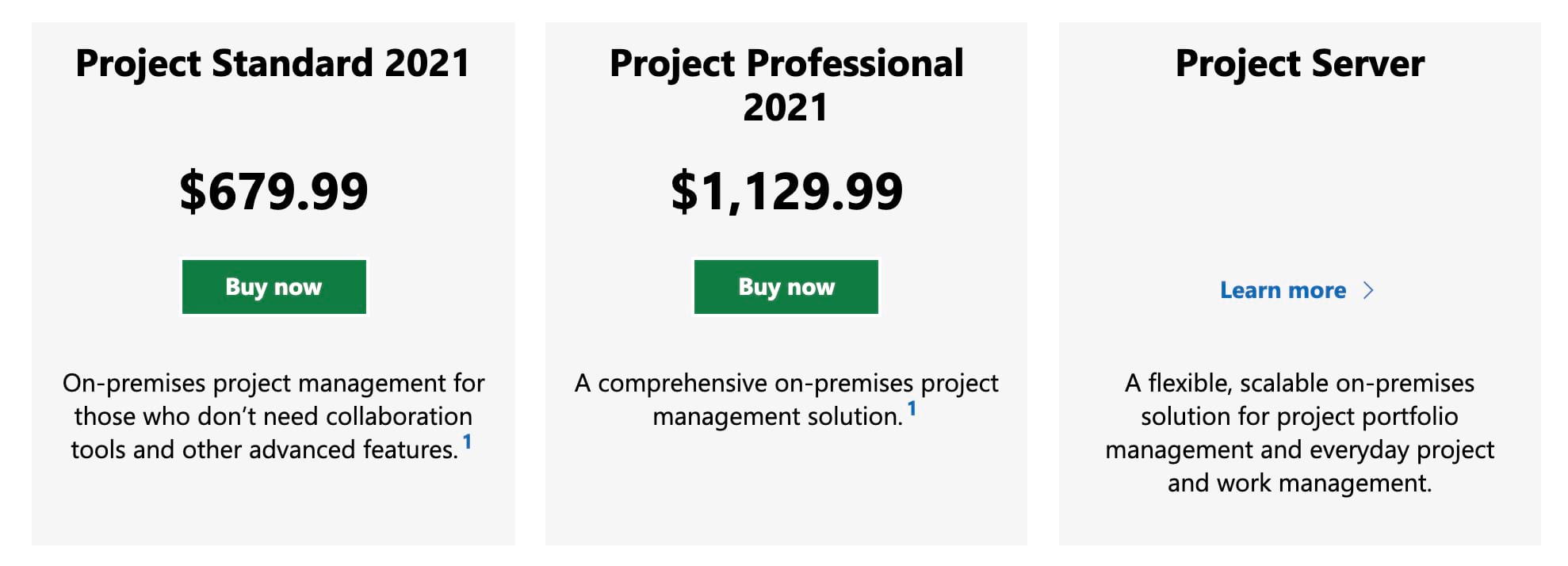The width and height of the screenshot is (1568, 566).
Task: Click the chevron arrow beside Learn more
Action: coord(1370,292)
